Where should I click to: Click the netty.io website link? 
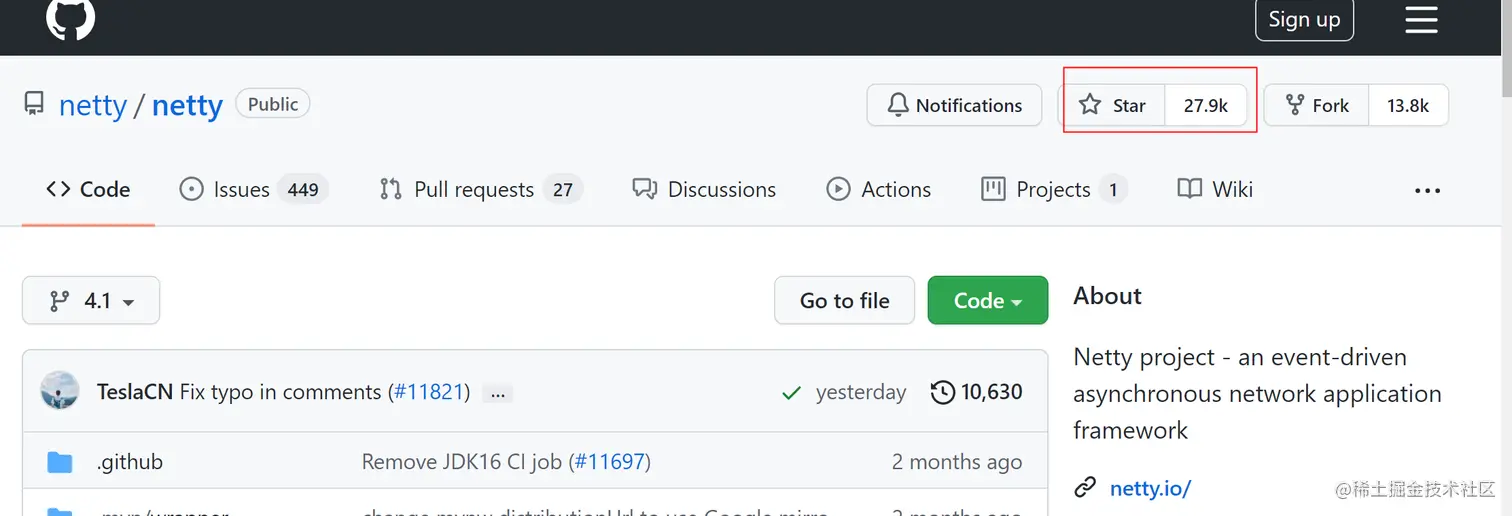[x=1150, y=488]
